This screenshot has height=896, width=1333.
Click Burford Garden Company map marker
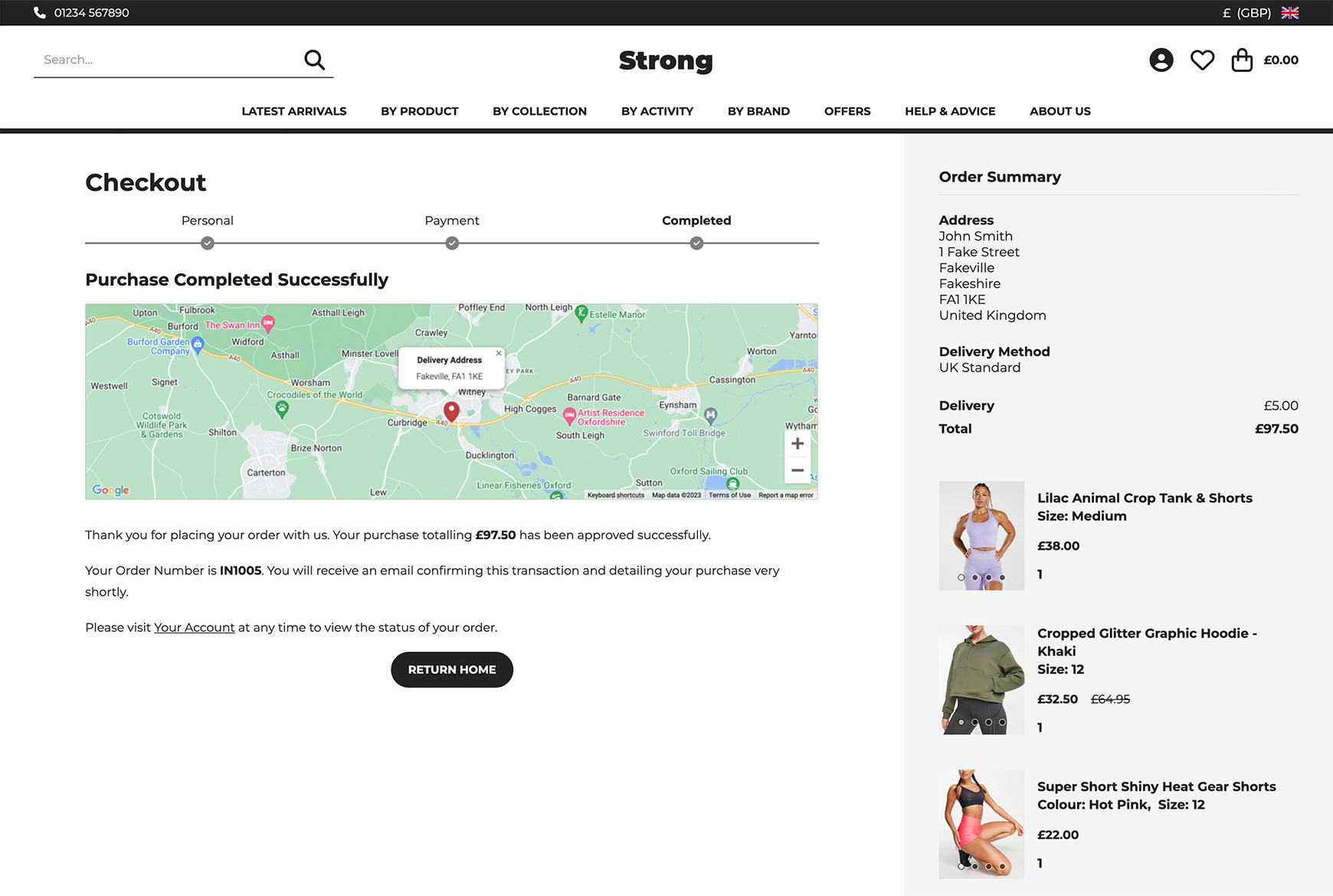click(198, 344)
